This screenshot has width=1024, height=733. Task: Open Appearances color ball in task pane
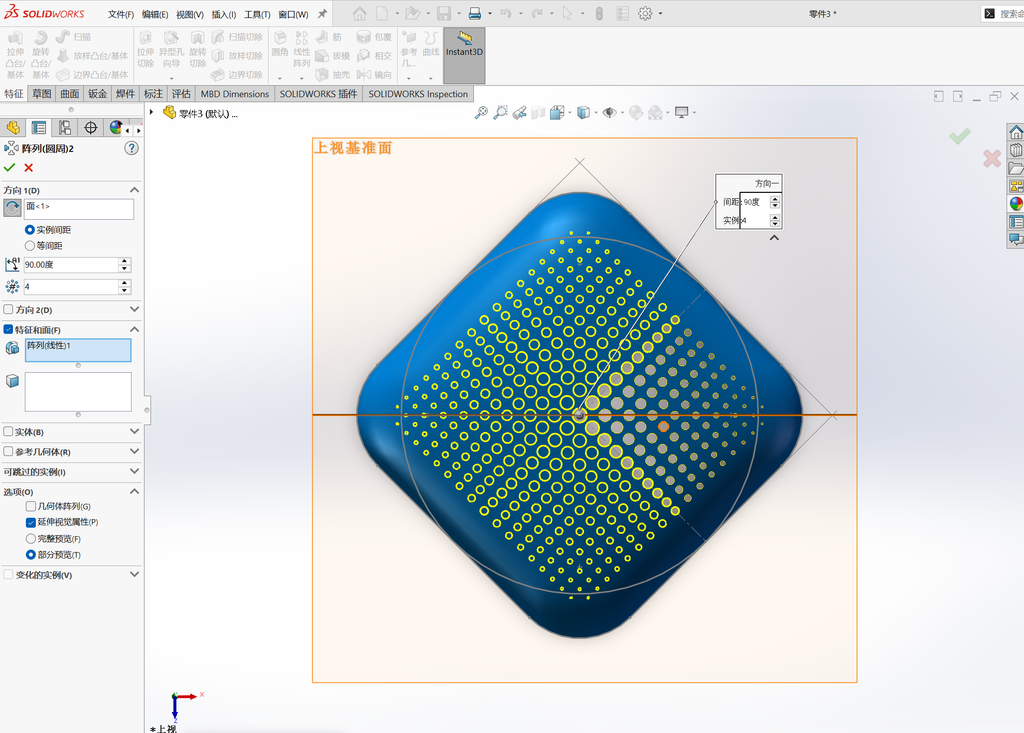pos(1016,203)
